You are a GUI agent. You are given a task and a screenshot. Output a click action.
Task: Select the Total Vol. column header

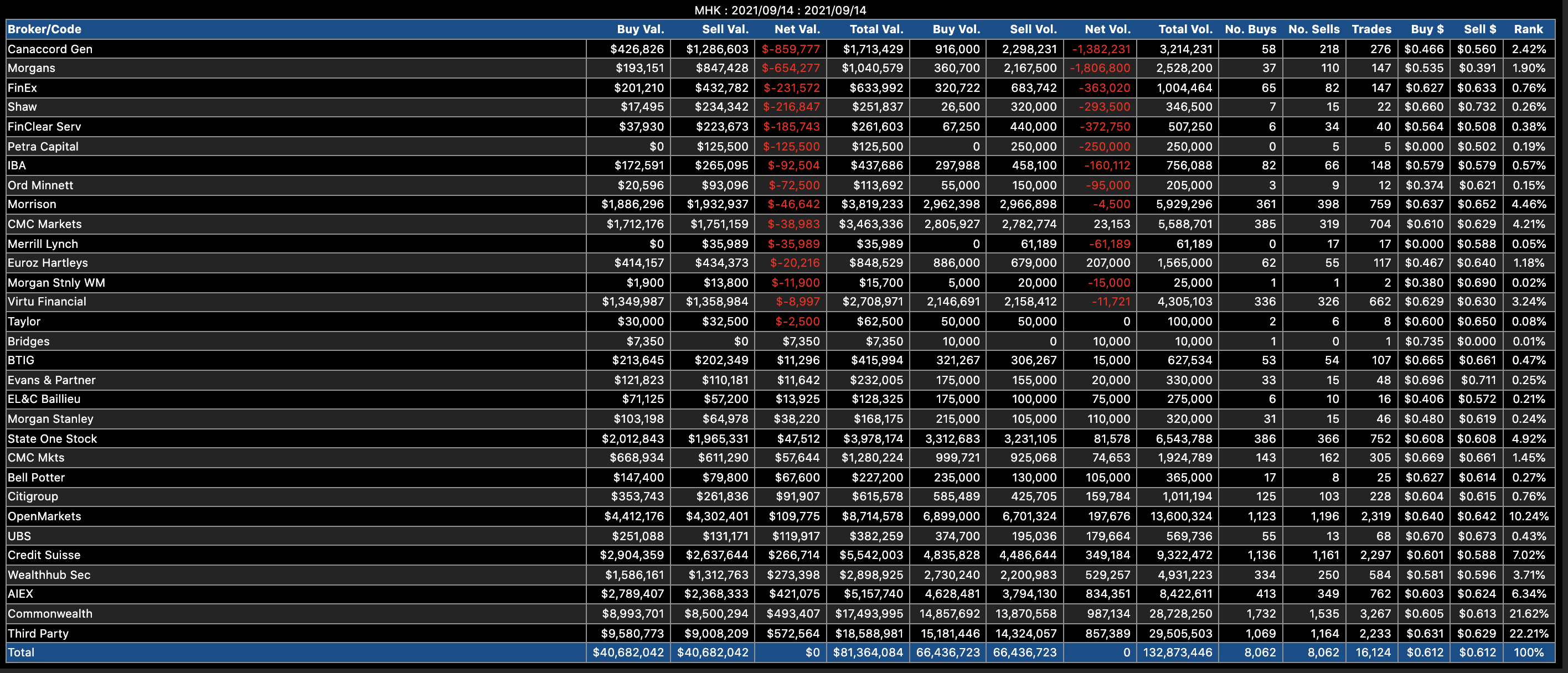pyautogui.click(x=1185, y=29)
